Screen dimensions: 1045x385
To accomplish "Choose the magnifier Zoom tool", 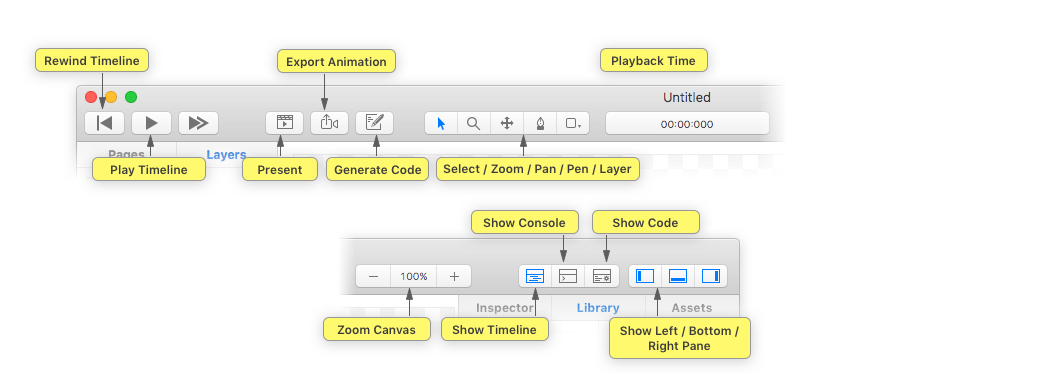I will 473,123.
